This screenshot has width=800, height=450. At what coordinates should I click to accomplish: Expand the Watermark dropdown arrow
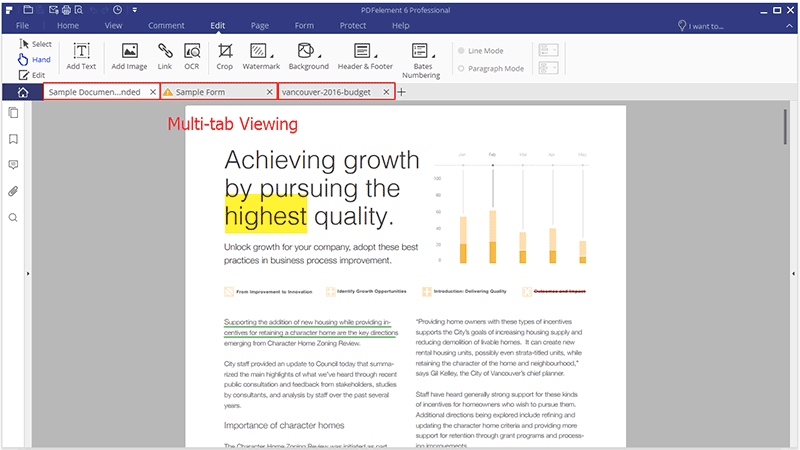pos(272,56)
